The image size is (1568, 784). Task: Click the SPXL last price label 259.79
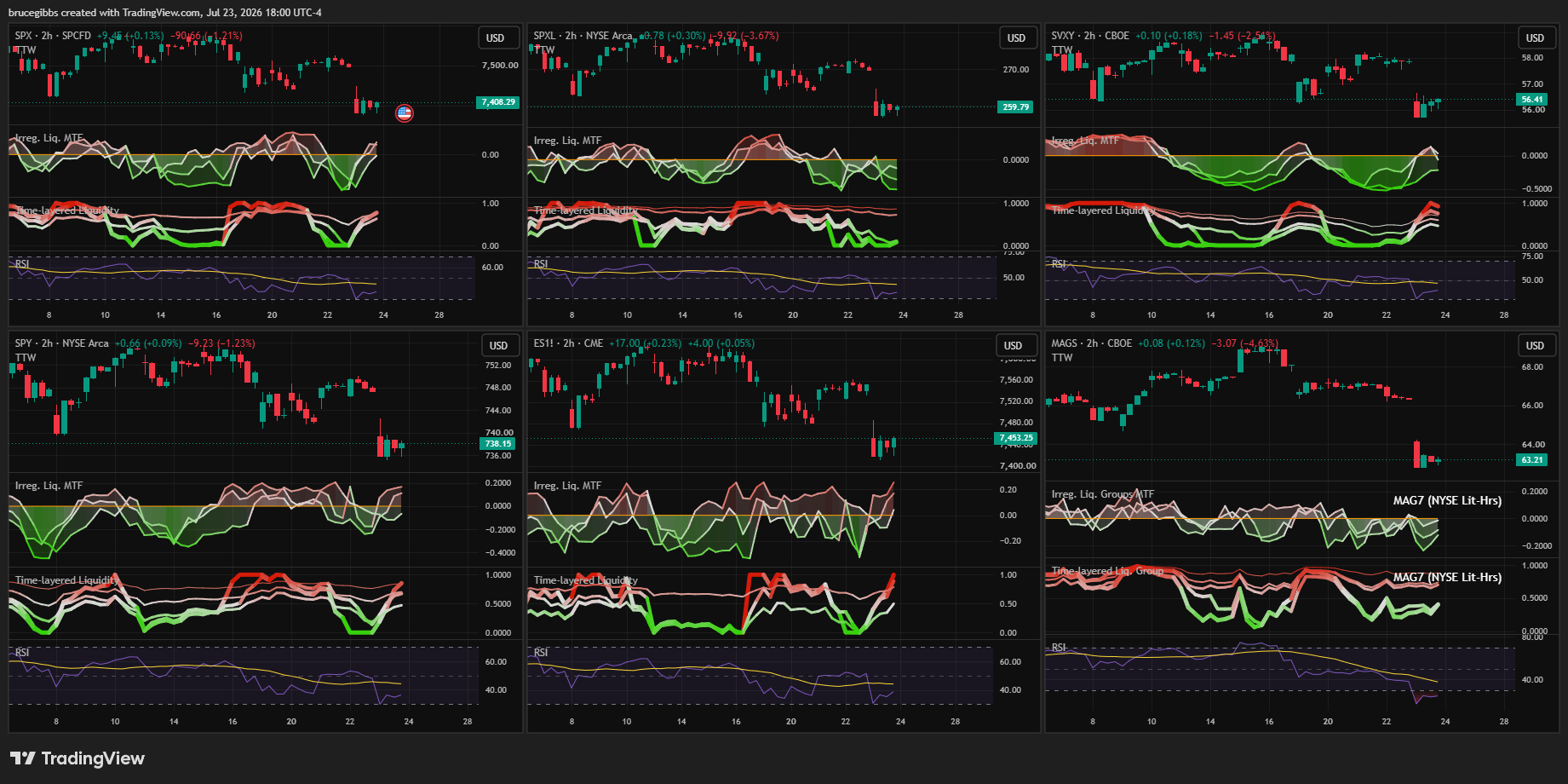pyautogui.click(x=1015, y=107)
